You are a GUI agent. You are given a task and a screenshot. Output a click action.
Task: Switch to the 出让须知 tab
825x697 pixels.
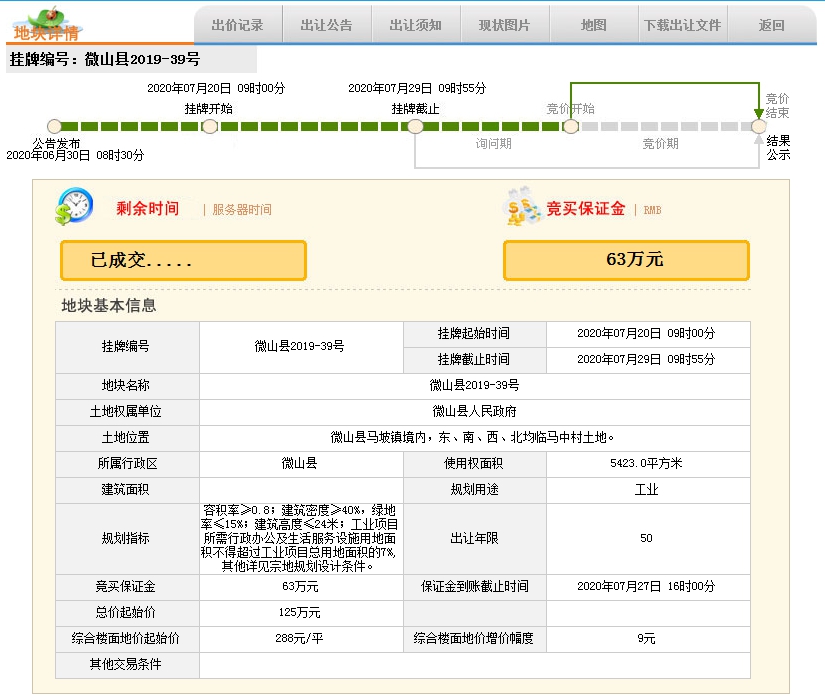click(416, 25)
